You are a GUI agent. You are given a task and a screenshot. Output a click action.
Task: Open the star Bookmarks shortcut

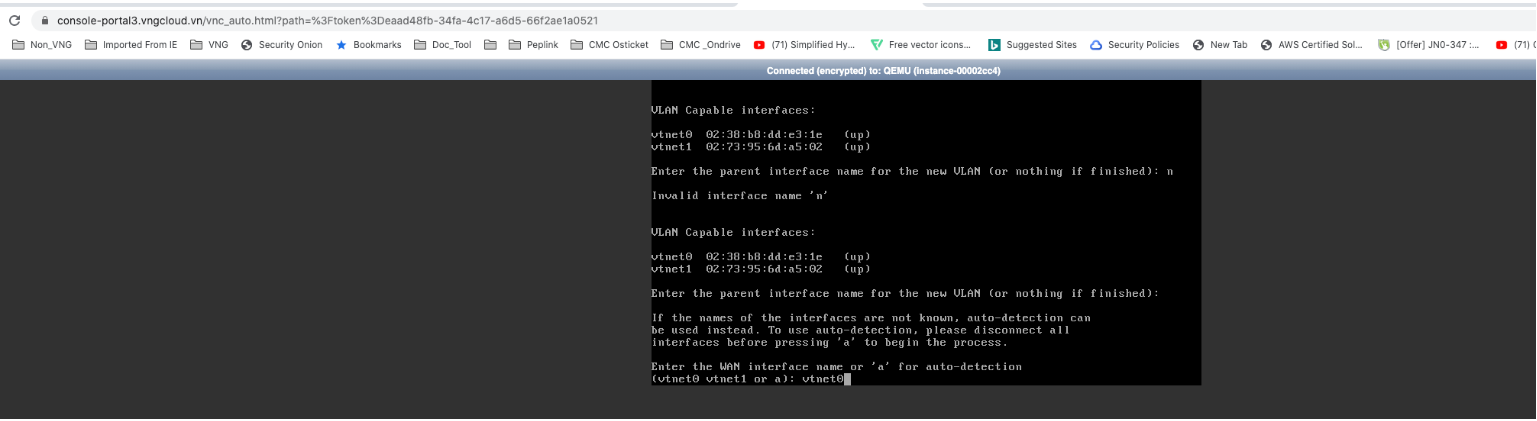[369, 45]
